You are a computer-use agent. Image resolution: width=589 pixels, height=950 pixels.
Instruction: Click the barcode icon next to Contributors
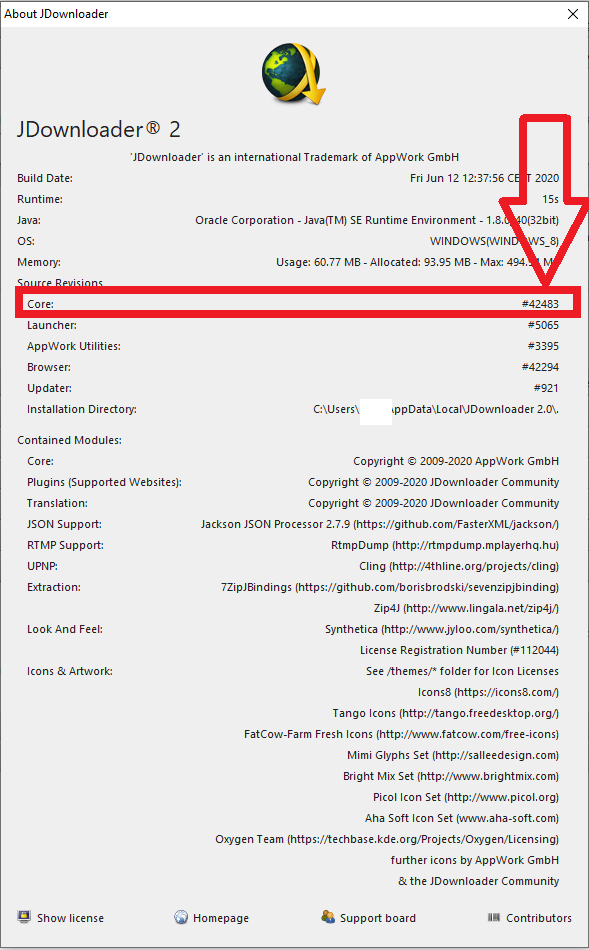[494, 917]
